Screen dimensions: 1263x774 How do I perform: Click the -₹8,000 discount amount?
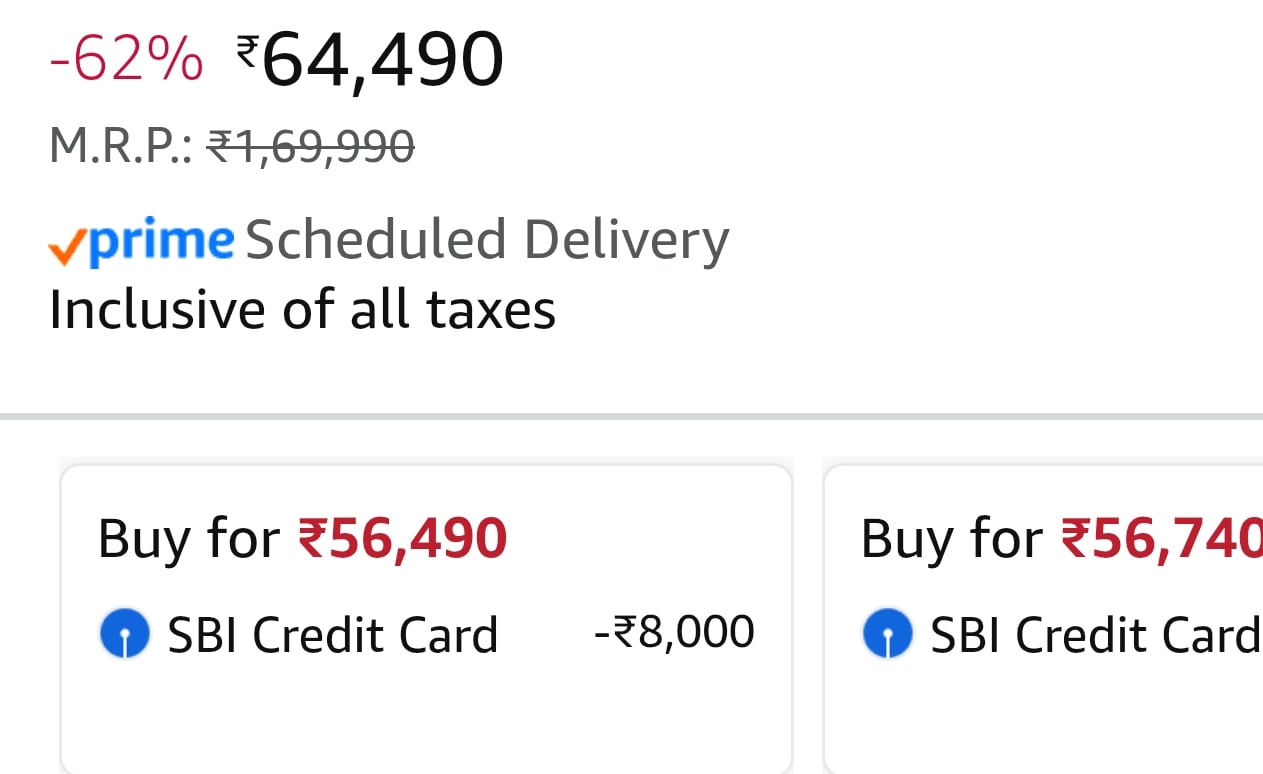[674, 632]
